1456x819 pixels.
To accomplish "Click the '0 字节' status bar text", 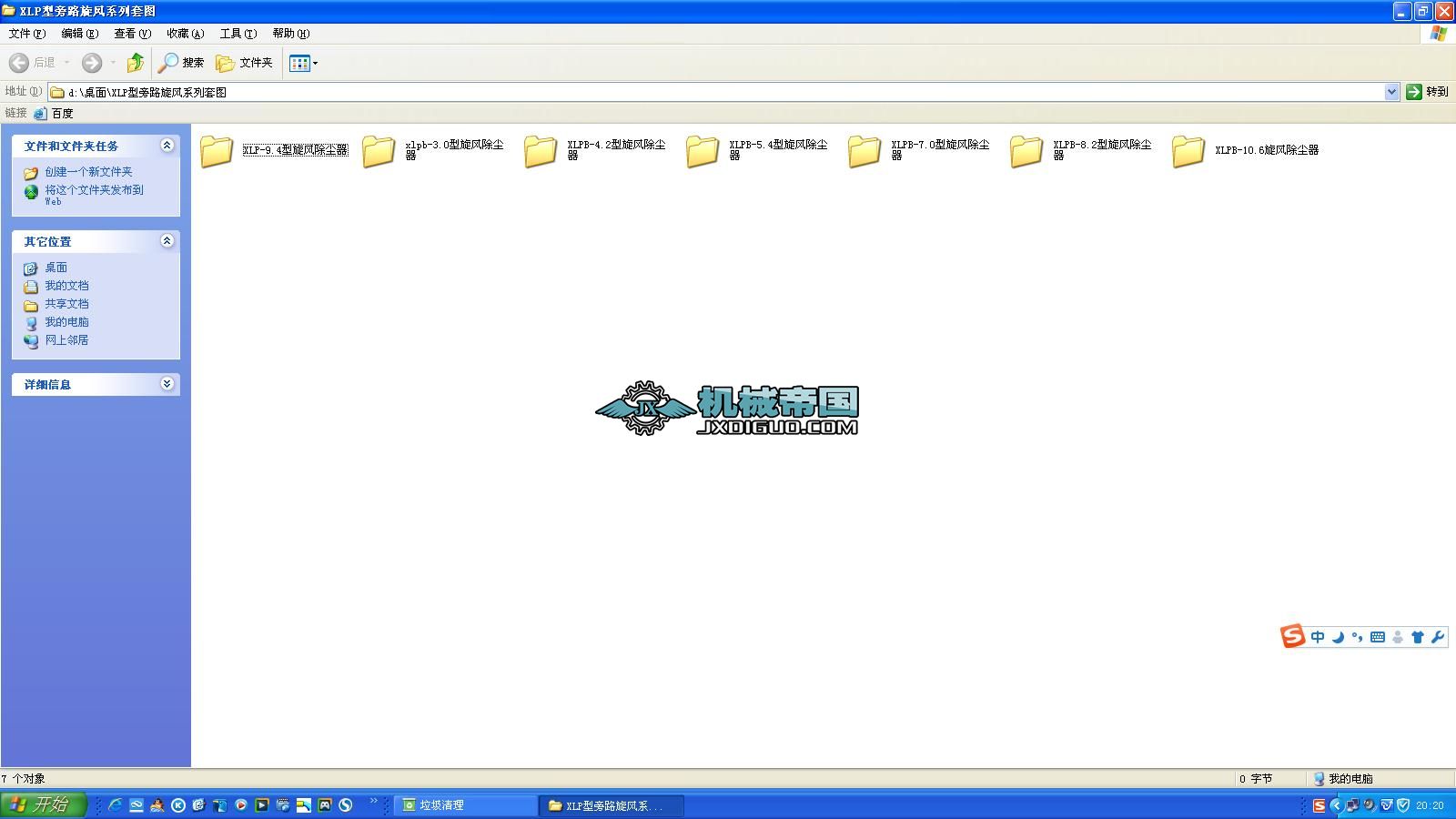I will click(x=1256, y=779).
